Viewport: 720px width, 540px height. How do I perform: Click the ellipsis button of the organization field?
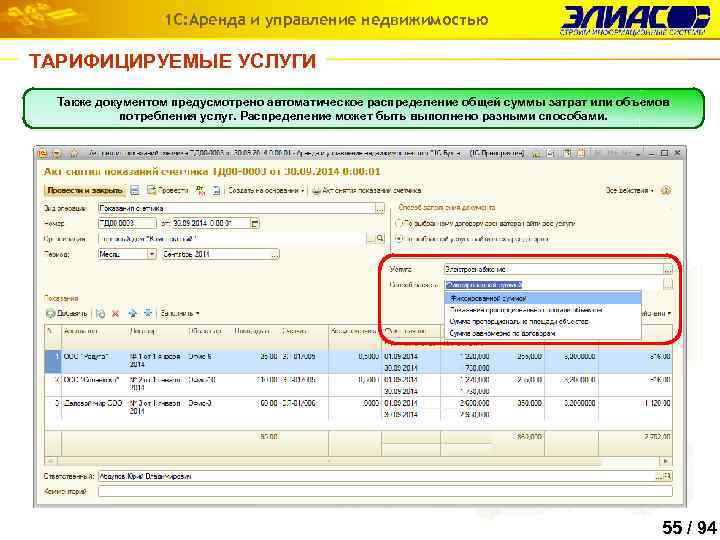click(x=371, y=239)
